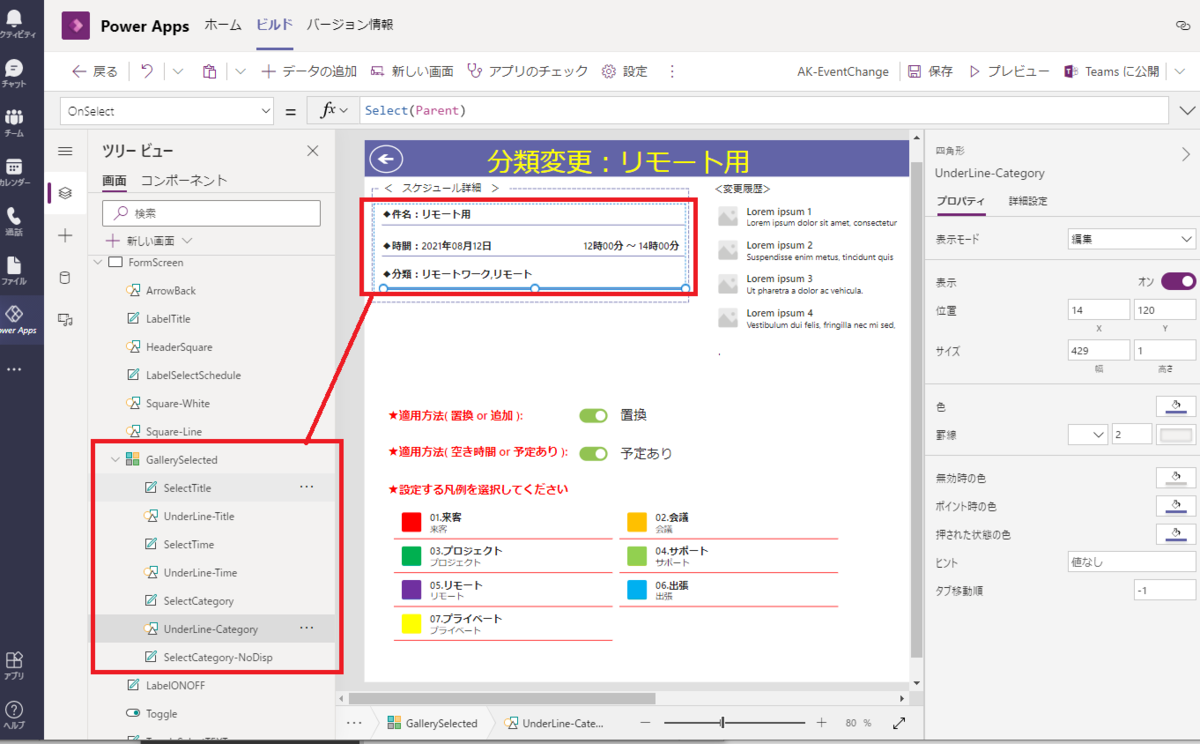The image size is (1200, 744).
Task: Turn off the 表示 toggle in properties
Action: click(x=1177, y=281)
